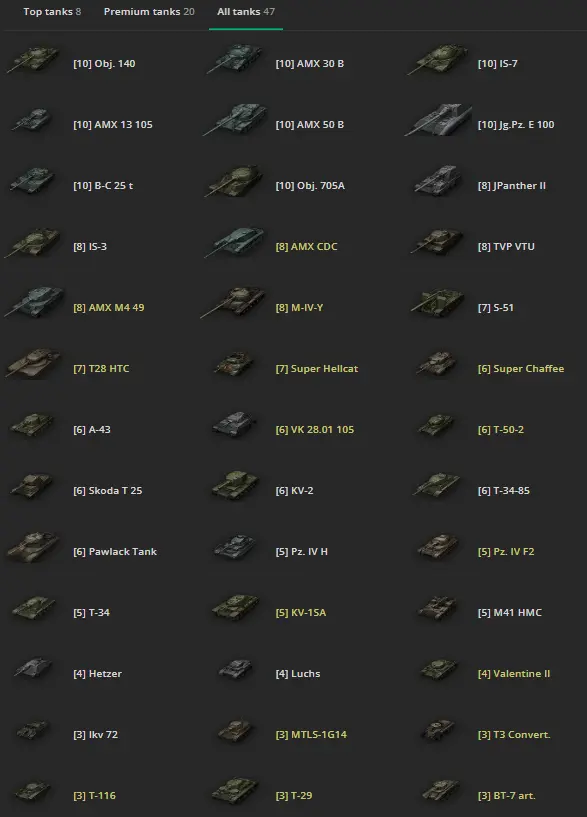Select the All tanks tab
Viewport: 587px width, 817px height.
(x=246, y=11)
